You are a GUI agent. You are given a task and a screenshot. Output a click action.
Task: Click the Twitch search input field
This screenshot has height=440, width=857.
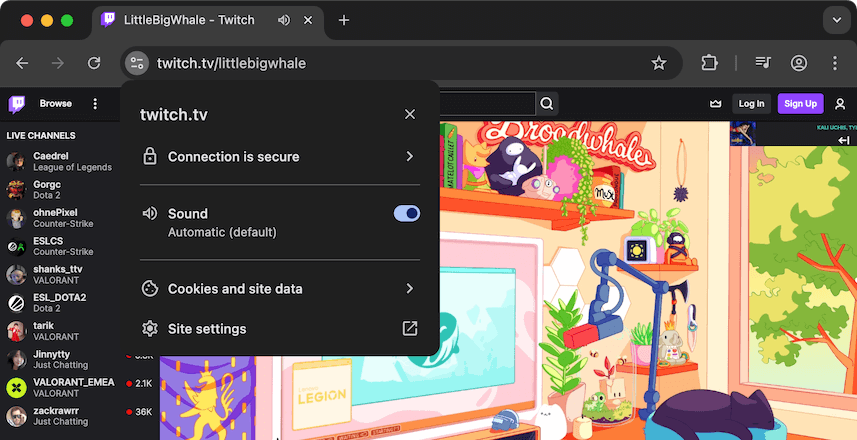(x=486, y=104)
